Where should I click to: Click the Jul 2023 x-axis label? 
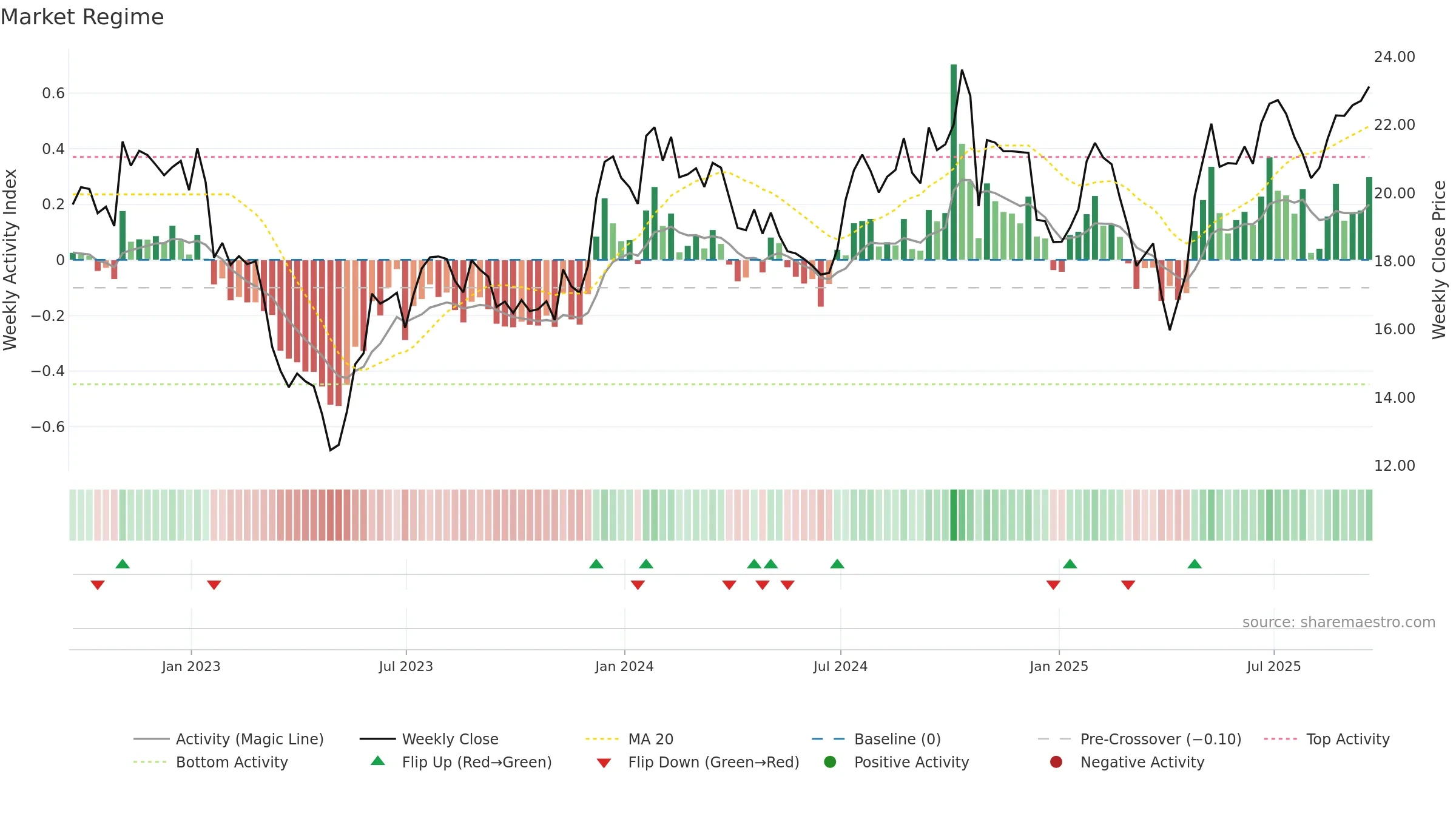point(406,666)
